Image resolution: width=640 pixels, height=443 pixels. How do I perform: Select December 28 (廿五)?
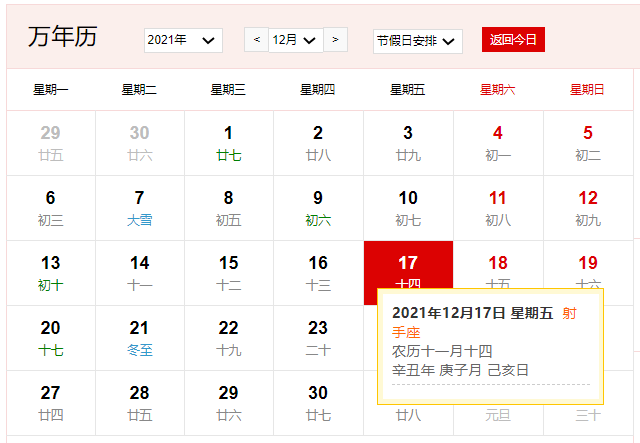[x=140, y=403]
